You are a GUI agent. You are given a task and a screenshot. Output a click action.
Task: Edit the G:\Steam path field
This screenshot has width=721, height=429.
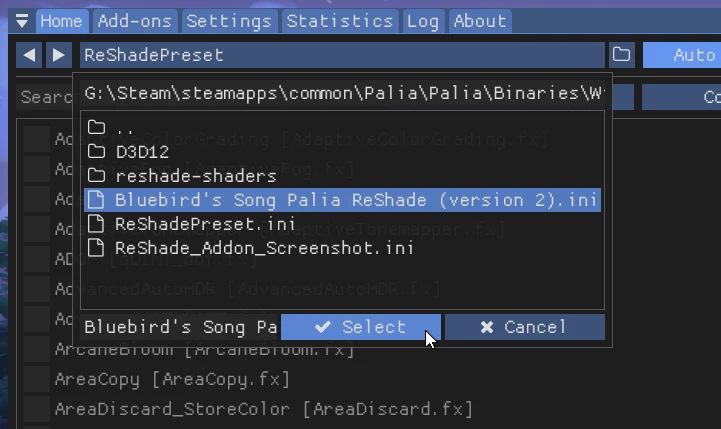[x=342, y=93]
